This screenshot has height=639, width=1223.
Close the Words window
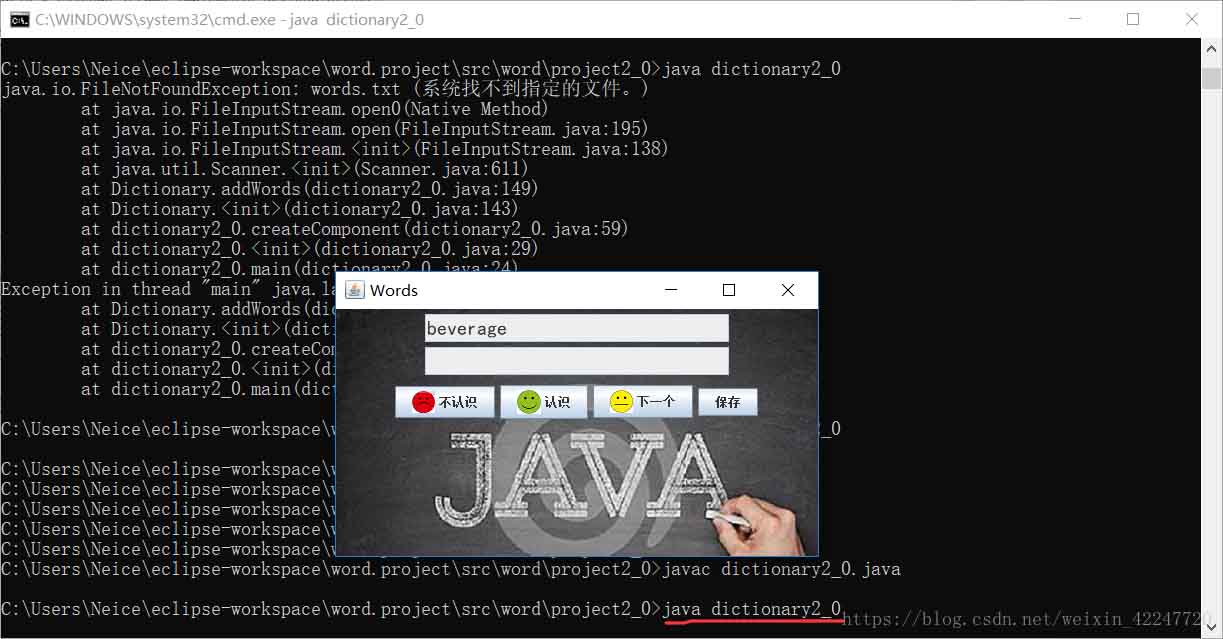pyautogui.click(x=788, y=290)
